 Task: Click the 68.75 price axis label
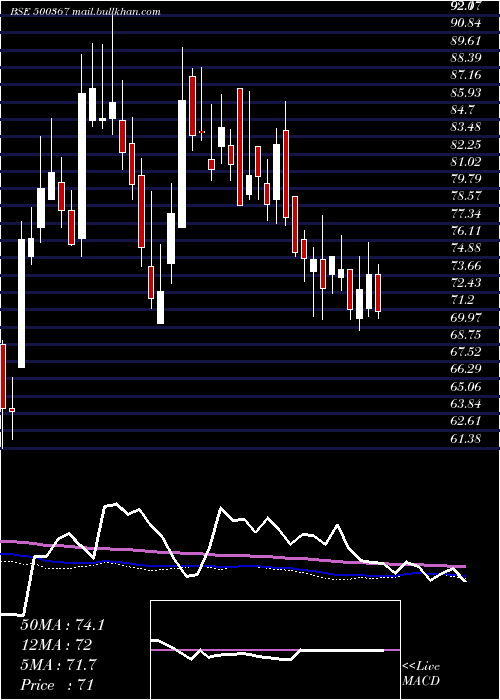(x=465, y=335)
